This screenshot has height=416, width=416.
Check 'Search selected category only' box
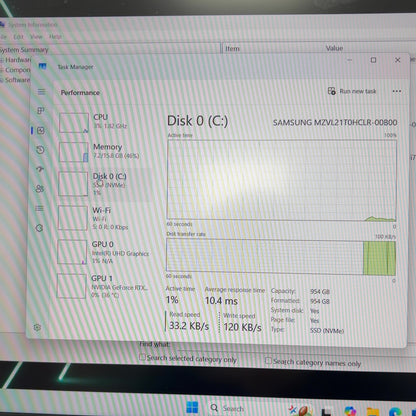point(142,357)
